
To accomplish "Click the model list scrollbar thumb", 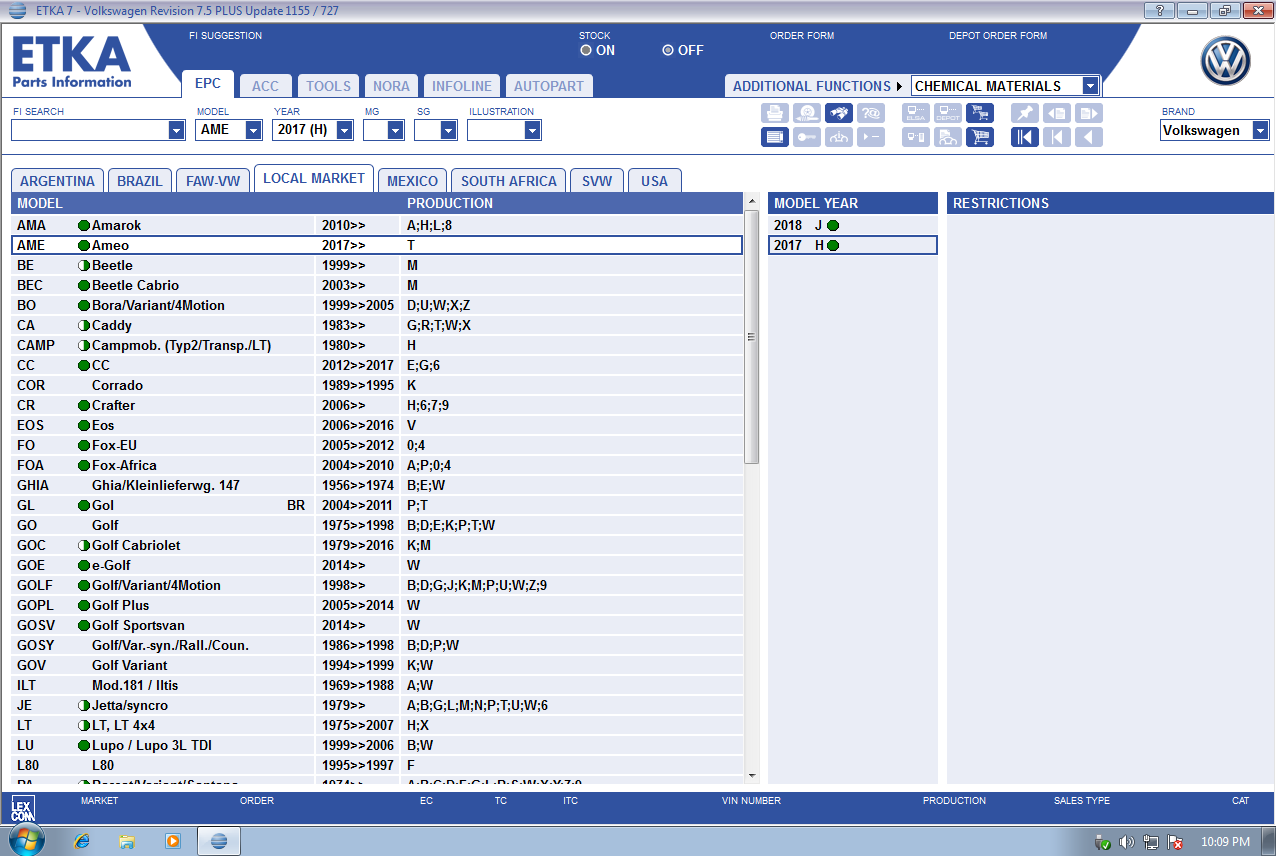I will tap(752, 338).
